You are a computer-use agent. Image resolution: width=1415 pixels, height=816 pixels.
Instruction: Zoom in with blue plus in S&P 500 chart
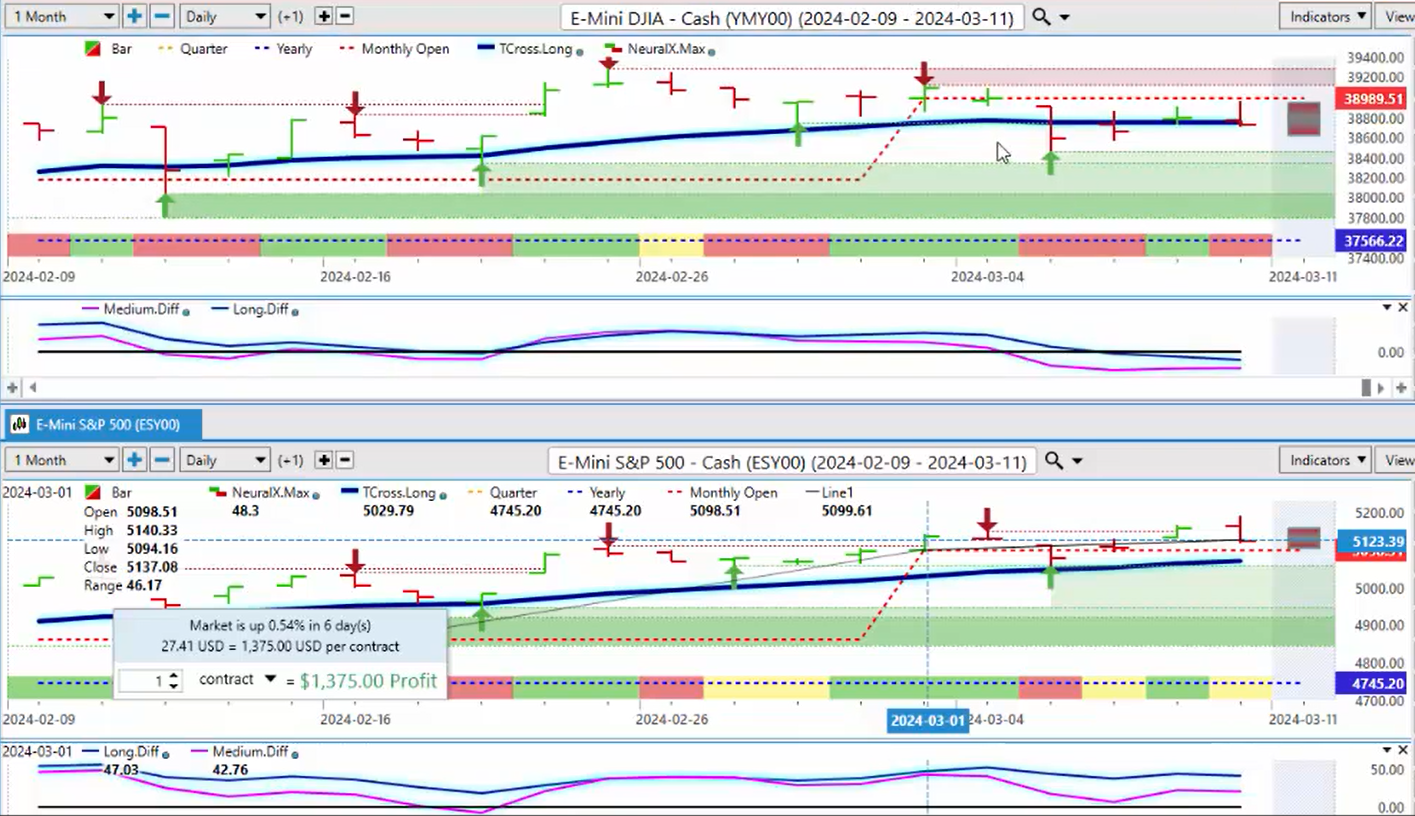tap(134, 460)
